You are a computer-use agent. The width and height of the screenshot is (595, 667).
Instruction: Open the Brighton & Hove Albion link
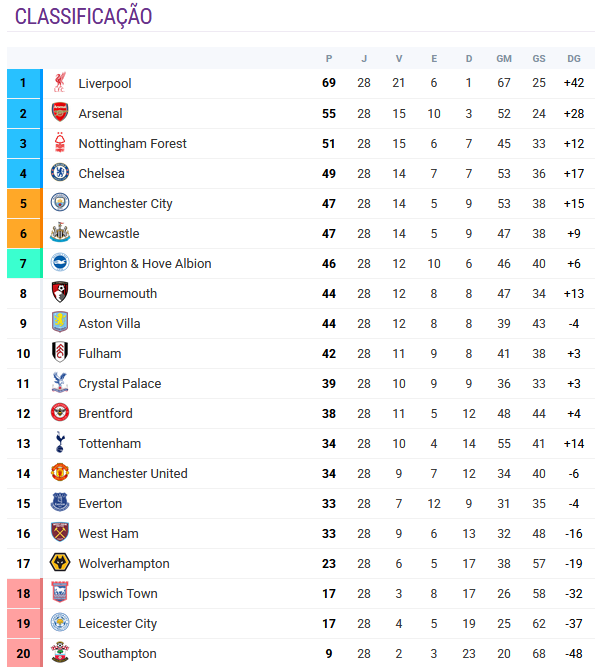point(145,264)
